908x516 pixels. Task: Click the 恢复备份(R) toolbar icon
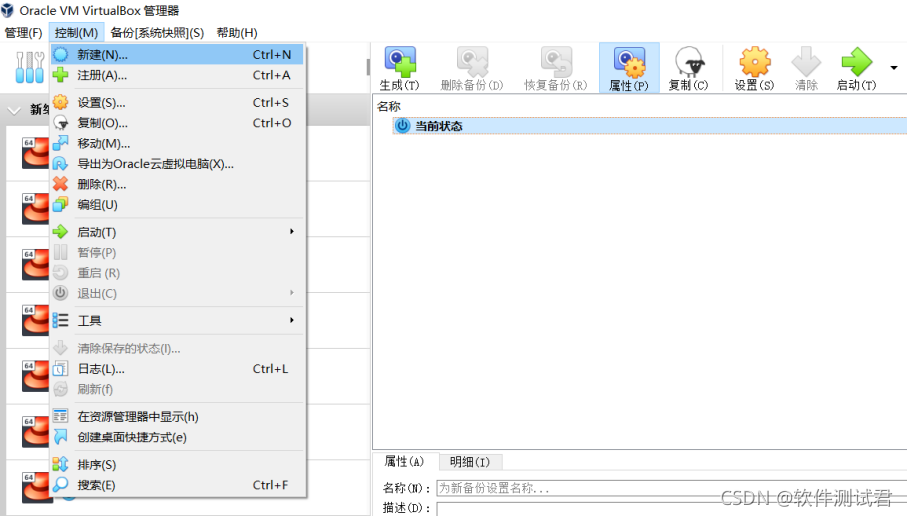click(x=556, y=61)
